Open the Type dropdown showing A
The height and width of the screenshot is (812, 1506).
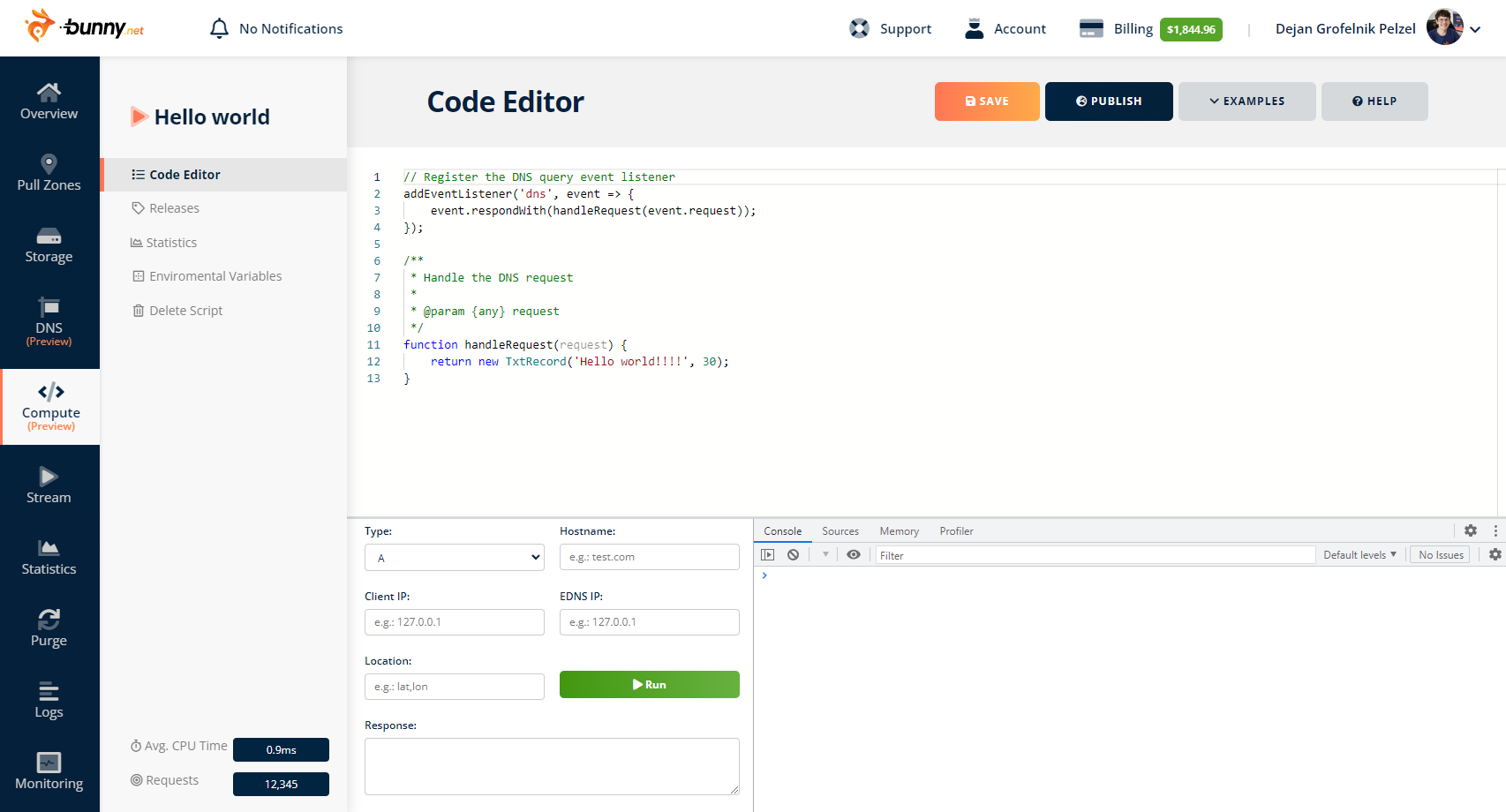455,557
